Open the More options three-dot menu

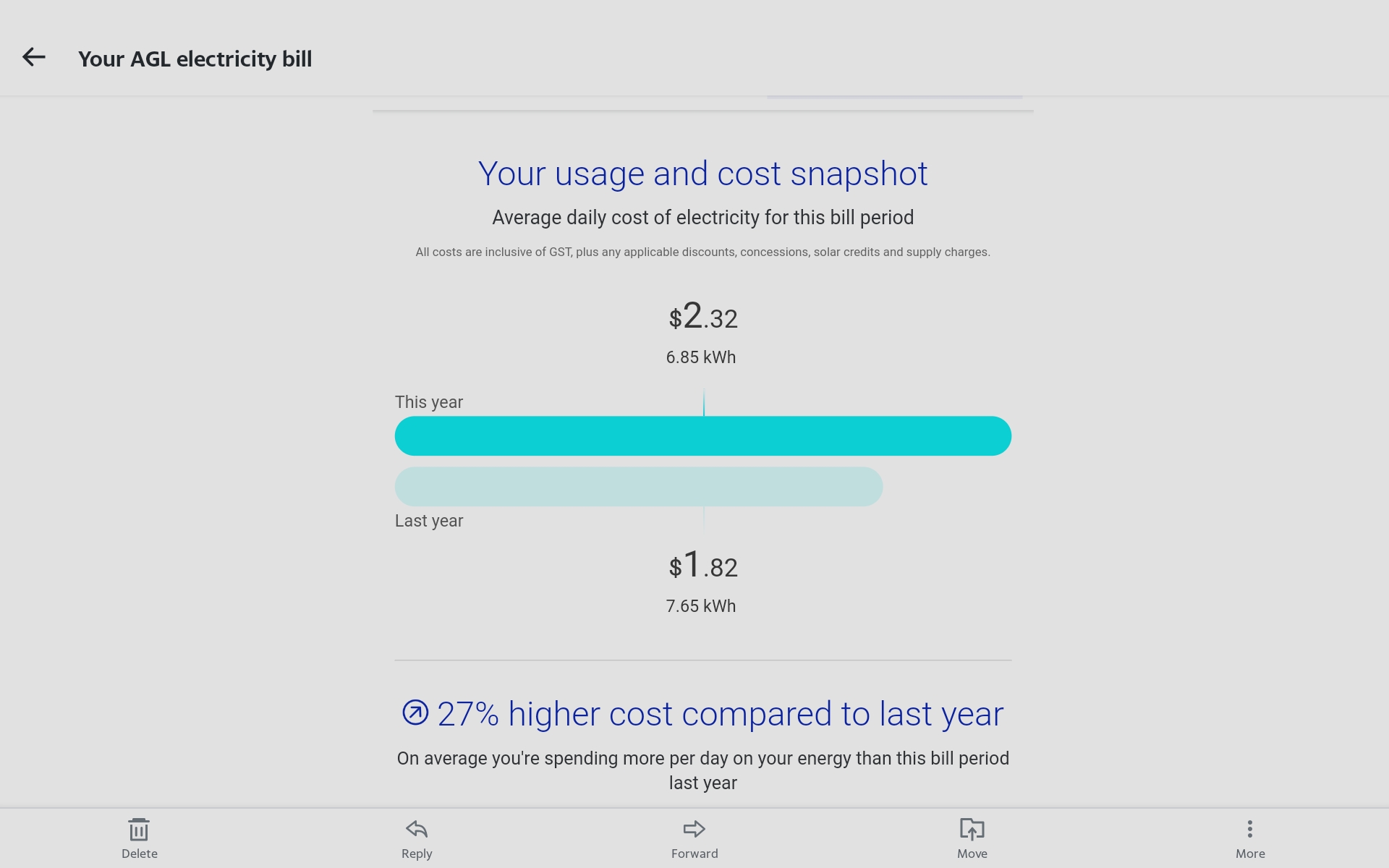(1250, 829)
